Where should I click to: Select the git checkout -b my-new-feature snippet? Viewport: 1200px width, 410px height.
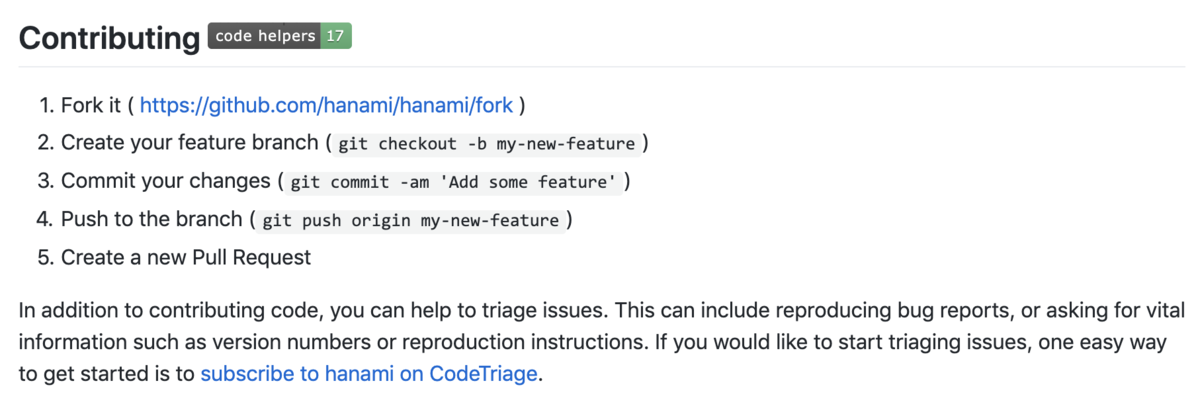pyautogui.click(x=487, y=143)
